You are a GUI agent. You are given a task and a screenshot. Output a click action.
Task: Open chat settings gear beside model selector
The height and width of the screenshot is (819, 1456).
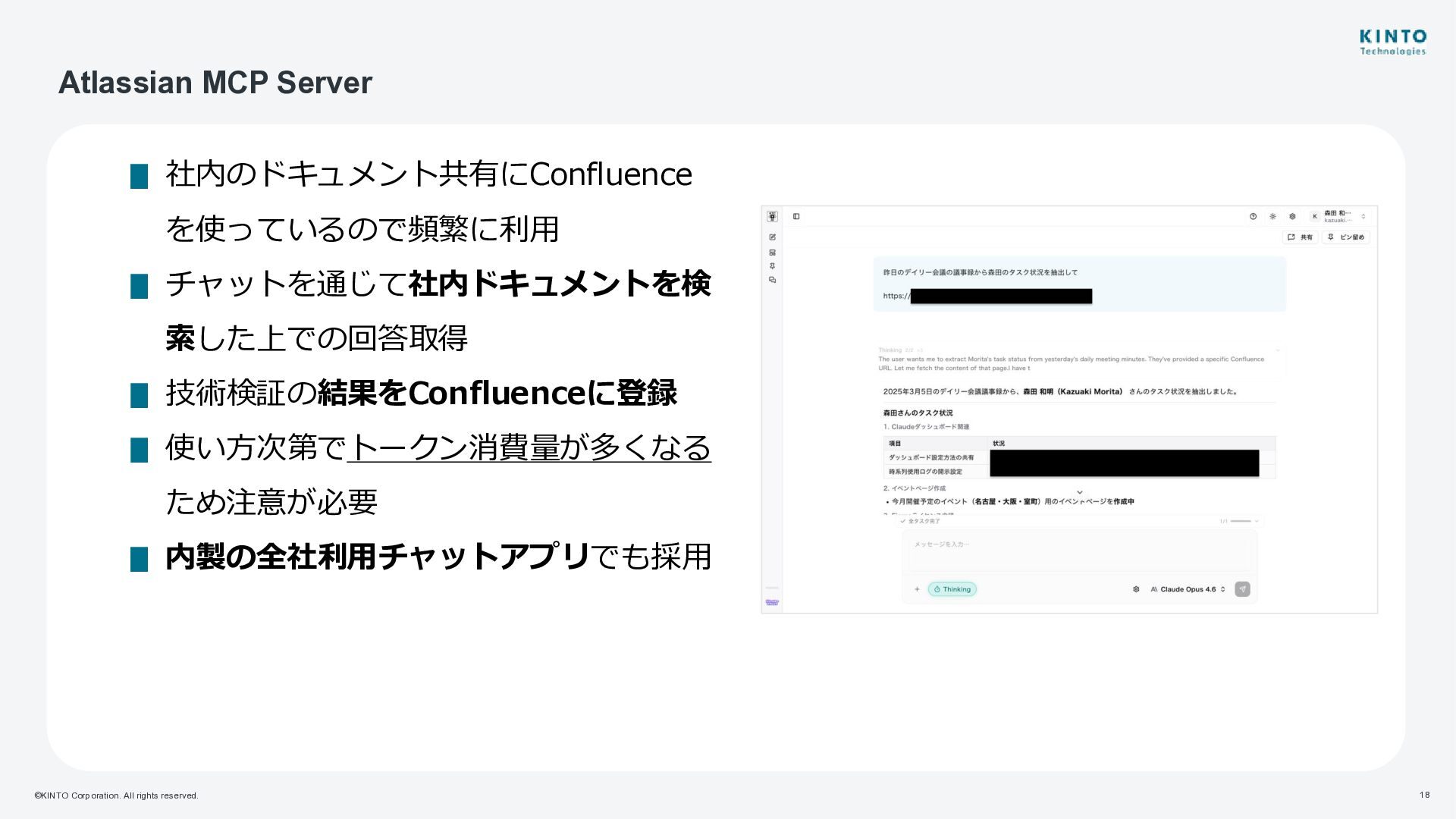click(x=1136, y=589)
